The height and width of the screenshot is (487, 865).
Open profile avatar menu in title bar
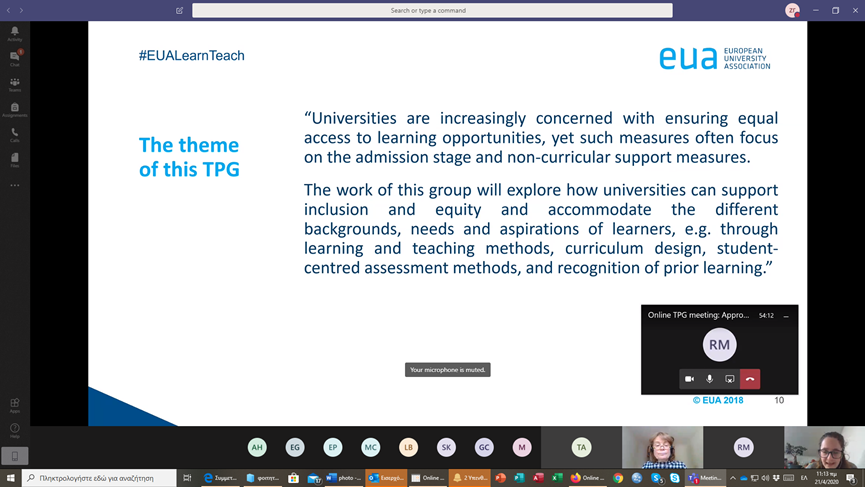(792, 11)
